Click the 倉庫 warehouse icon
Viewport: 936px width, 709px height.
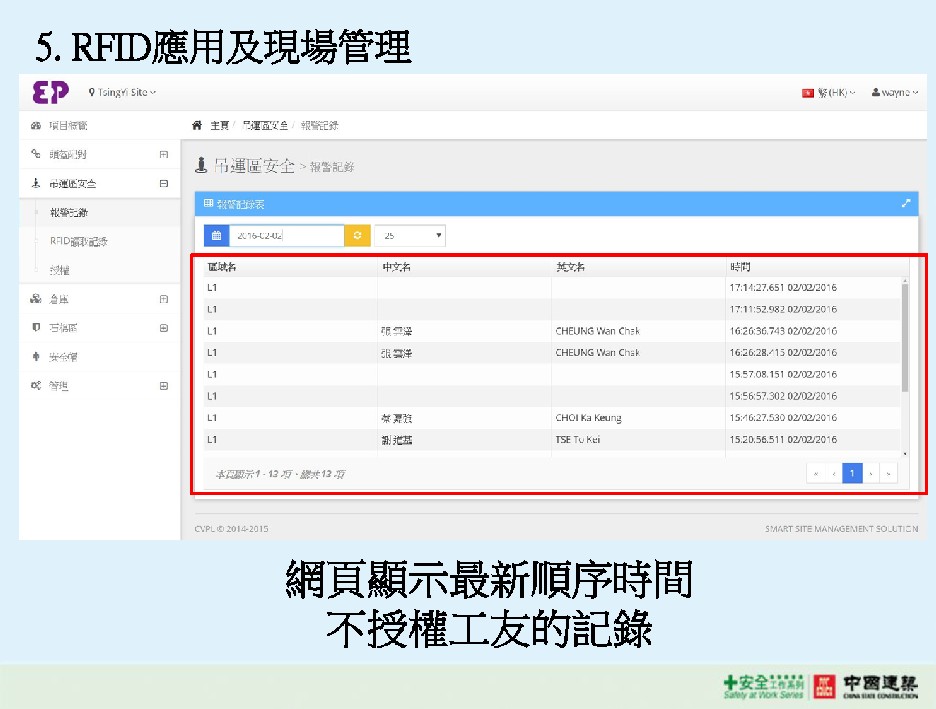pos(36,298)
